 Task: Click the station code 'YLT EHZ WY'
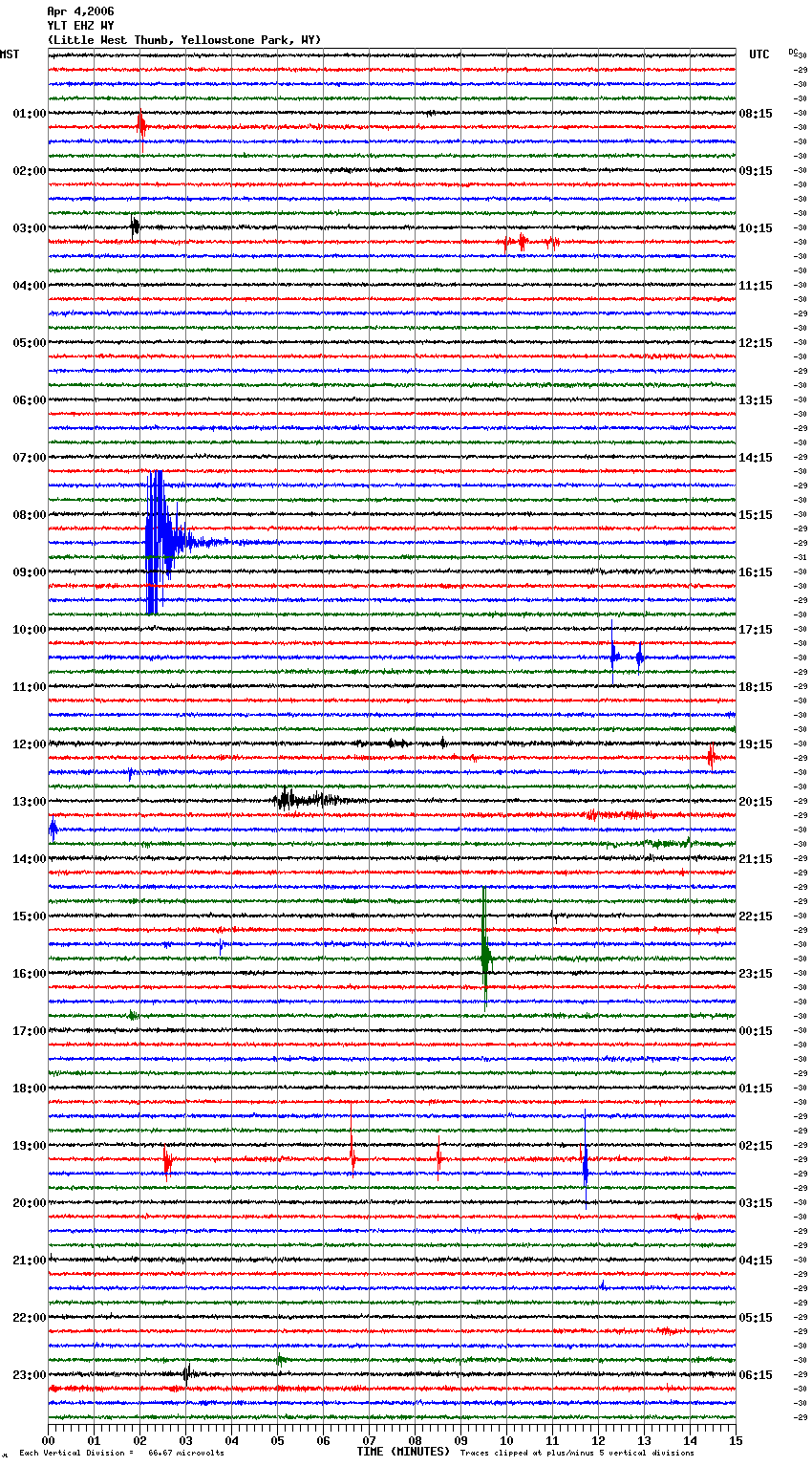(x=80, y=26)
